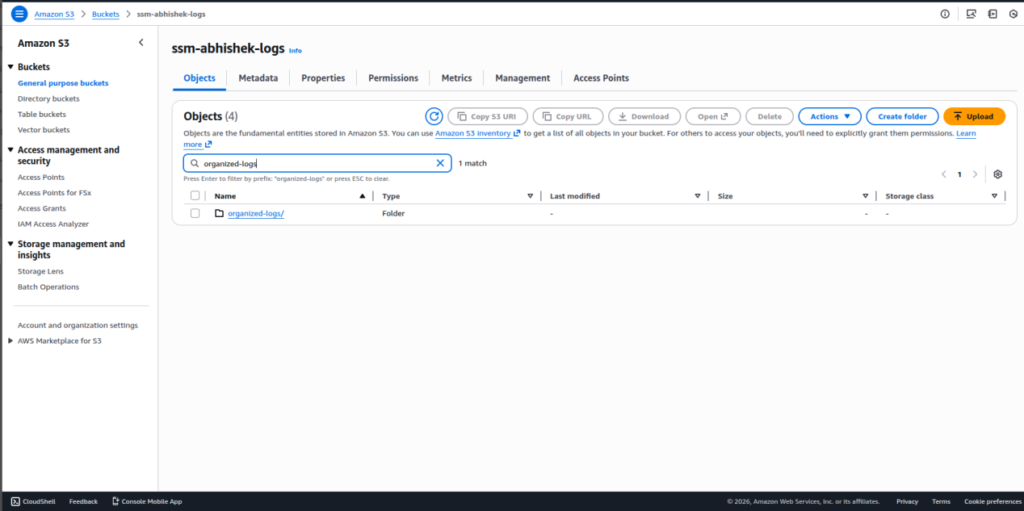Switch to the Metadata tab
Screen dimensions: 1024x511
coord(258,78)
